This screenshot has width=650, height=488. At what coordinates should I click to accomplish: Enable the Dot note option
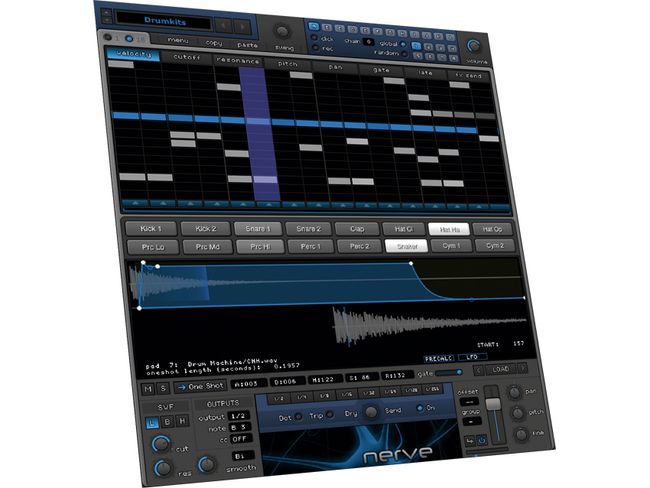pyautogui.click(x=298, y=416)
